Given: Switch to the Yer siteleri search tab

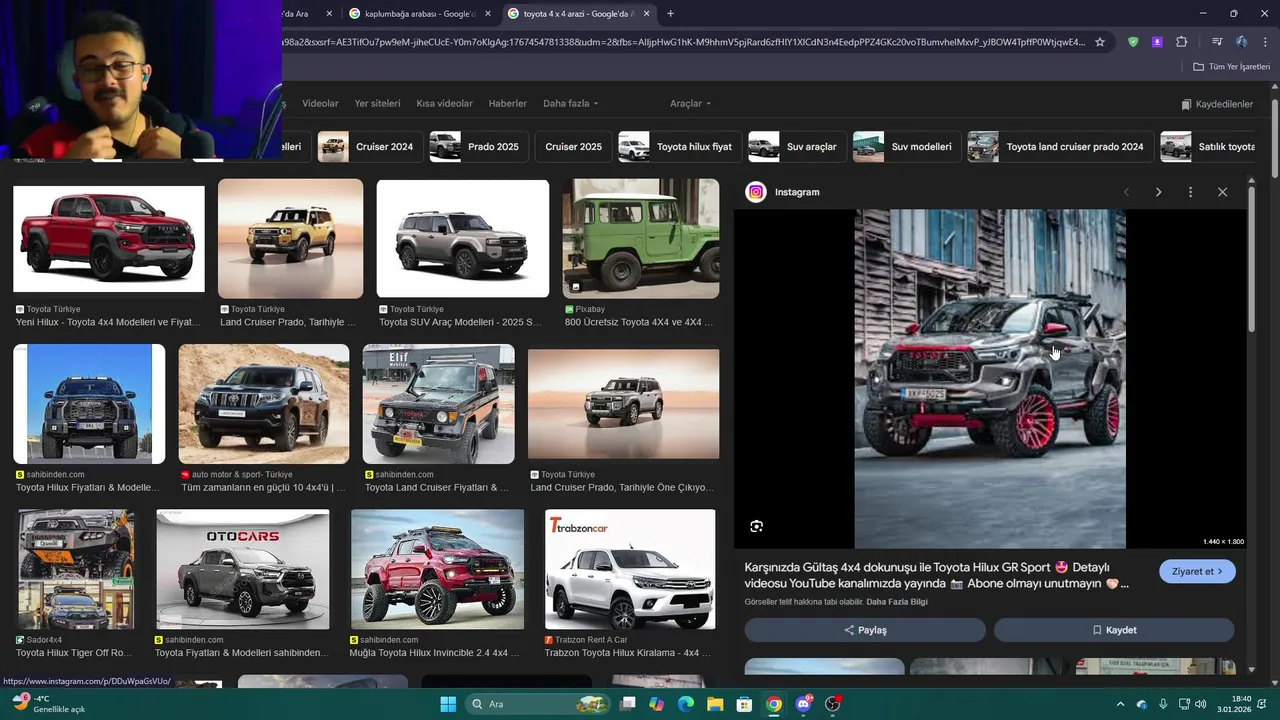Looking at the screenshot, I should tap(377, 103).
